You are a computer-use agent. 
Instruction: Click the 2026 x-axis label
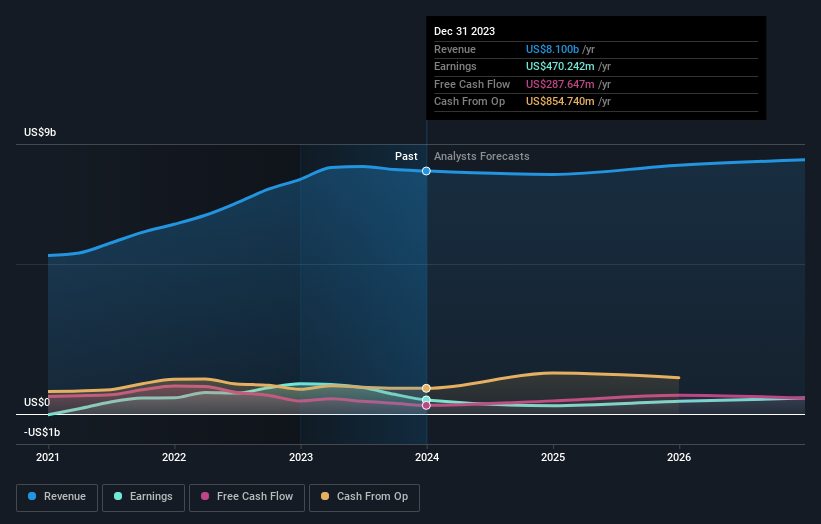pos(679,458)
